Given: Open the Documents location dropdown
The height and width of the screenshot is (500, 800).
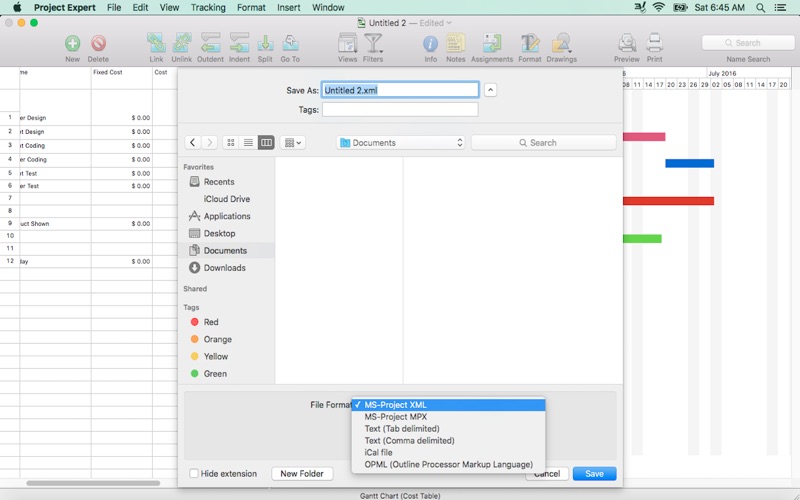Looking at the screenshot, I should tap(401, 143).
